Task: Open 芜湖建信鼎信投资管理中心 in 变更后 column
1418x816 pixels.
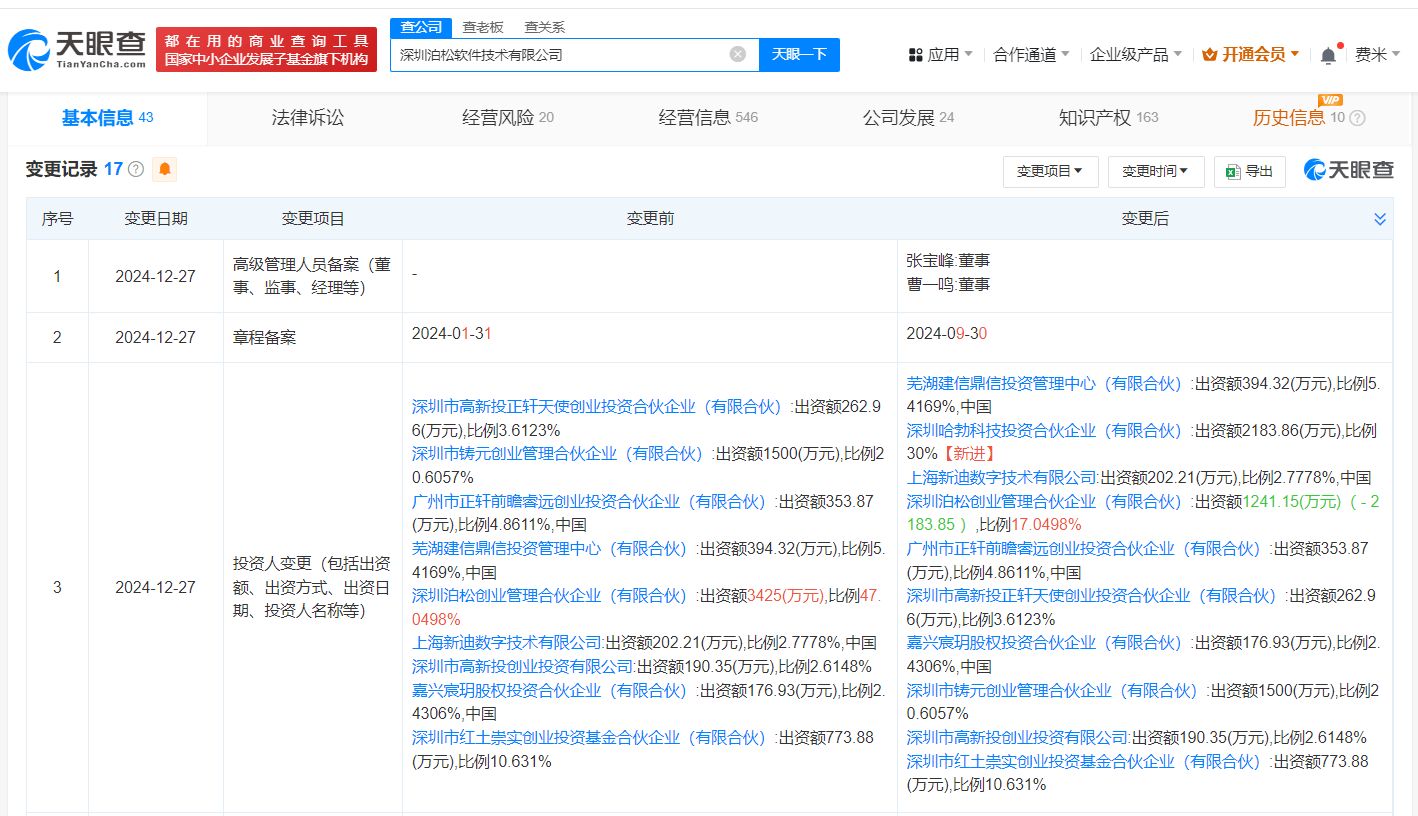Action: click(x=1044, y=383)
